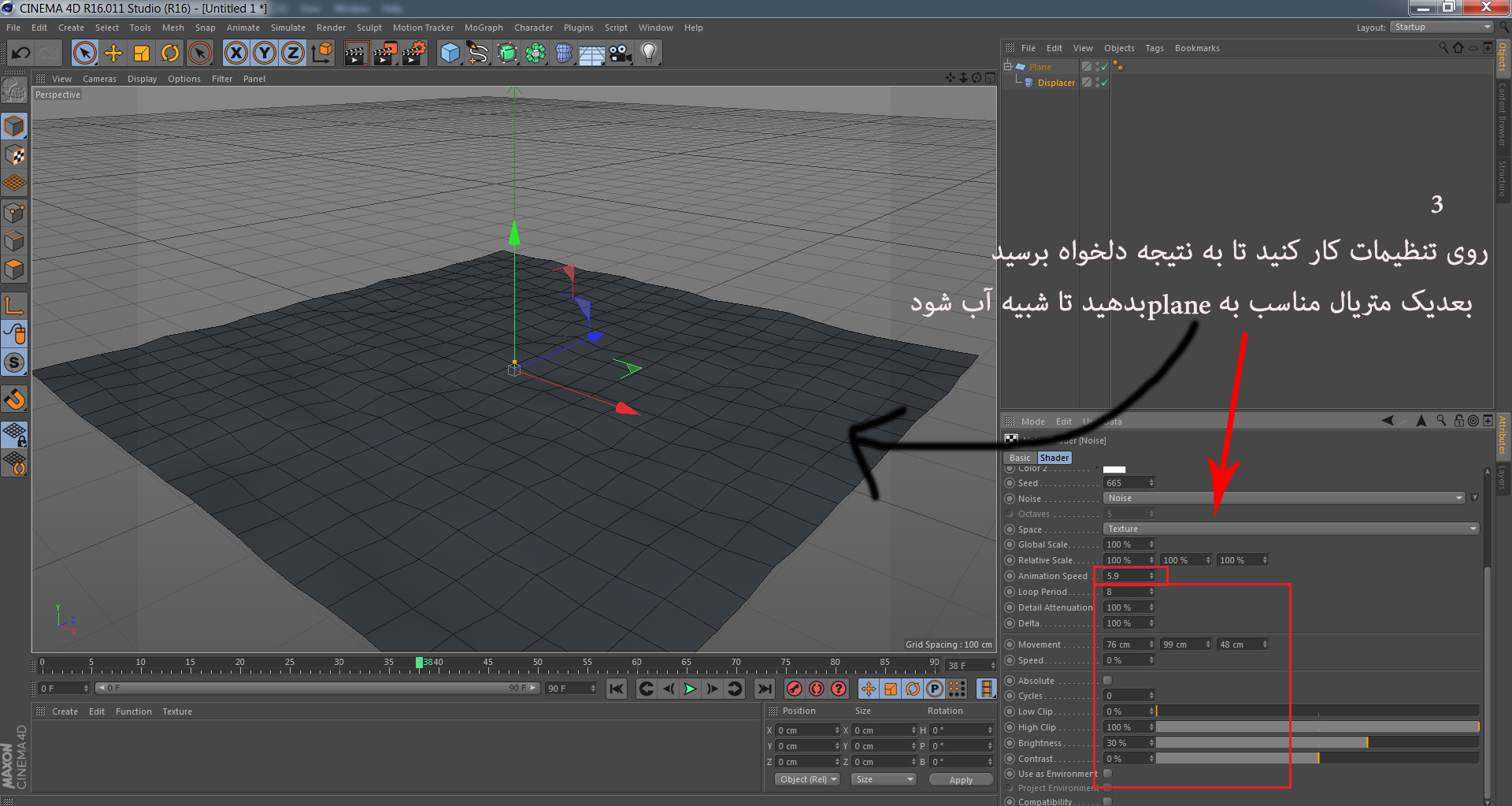The height and width of the screenshot is (806, 1512).
Task: Click the Color 2 white swatch
Action: pos(1114,470)
